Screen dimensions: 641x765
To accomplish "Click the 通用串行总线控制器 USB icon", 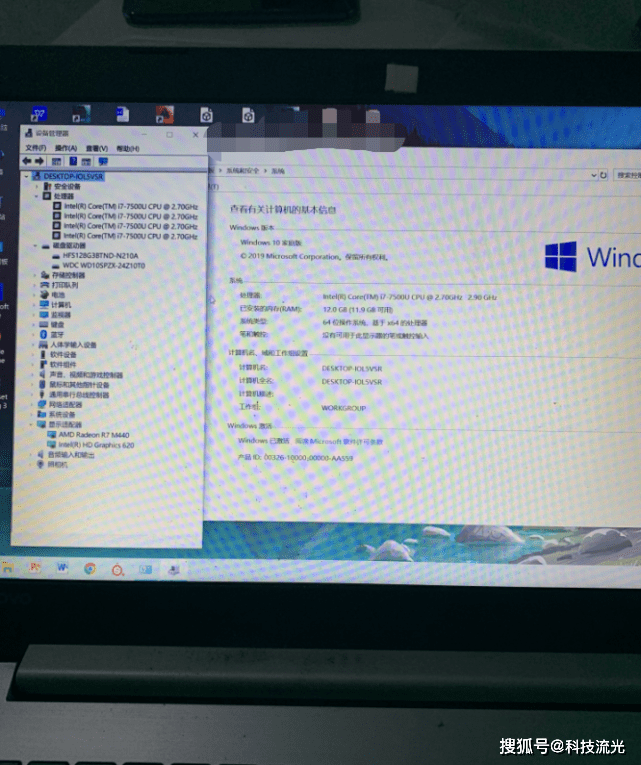I will (x=42, y=395).
